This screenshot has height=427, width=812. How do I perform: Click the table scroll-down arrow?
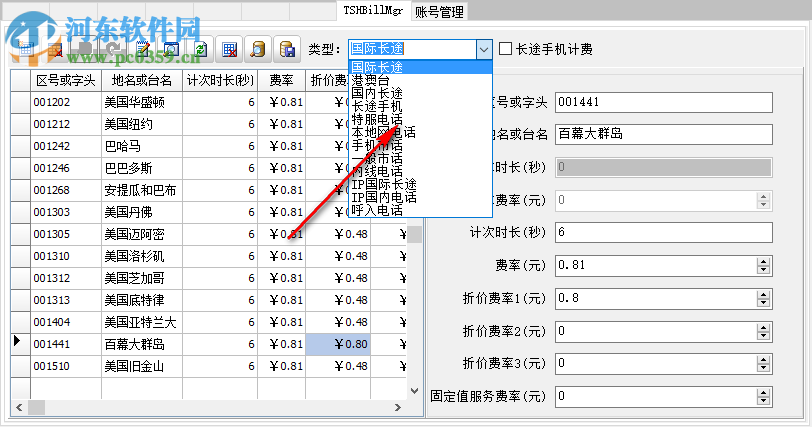click(414, 391)
